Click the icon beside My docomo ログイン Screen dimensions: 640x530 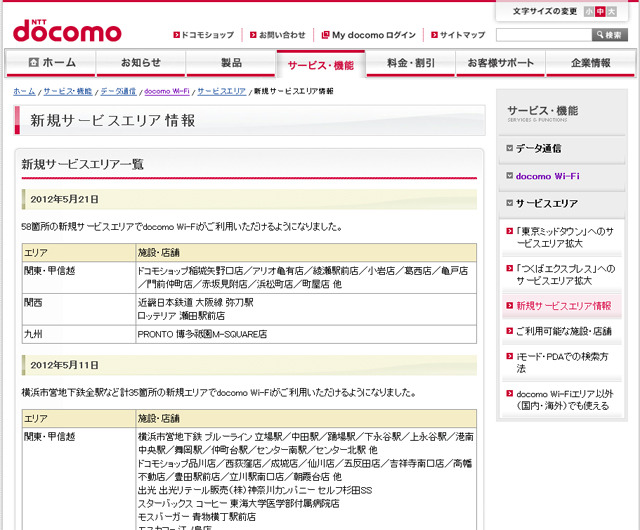tap(325, 35)
